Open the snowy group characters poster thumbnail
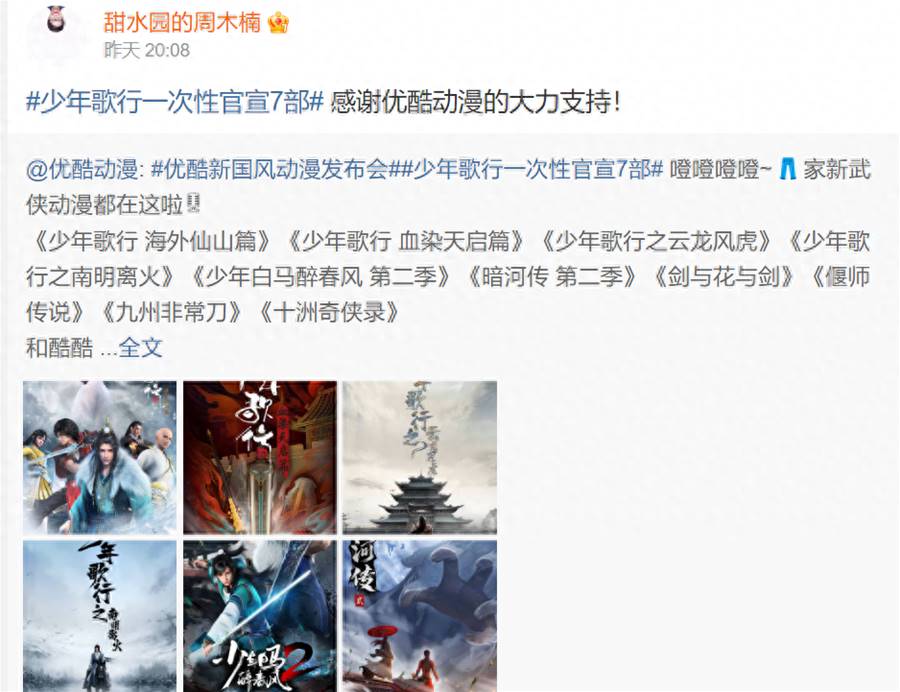The image size is (900, 692). click(x=100, y=457)
